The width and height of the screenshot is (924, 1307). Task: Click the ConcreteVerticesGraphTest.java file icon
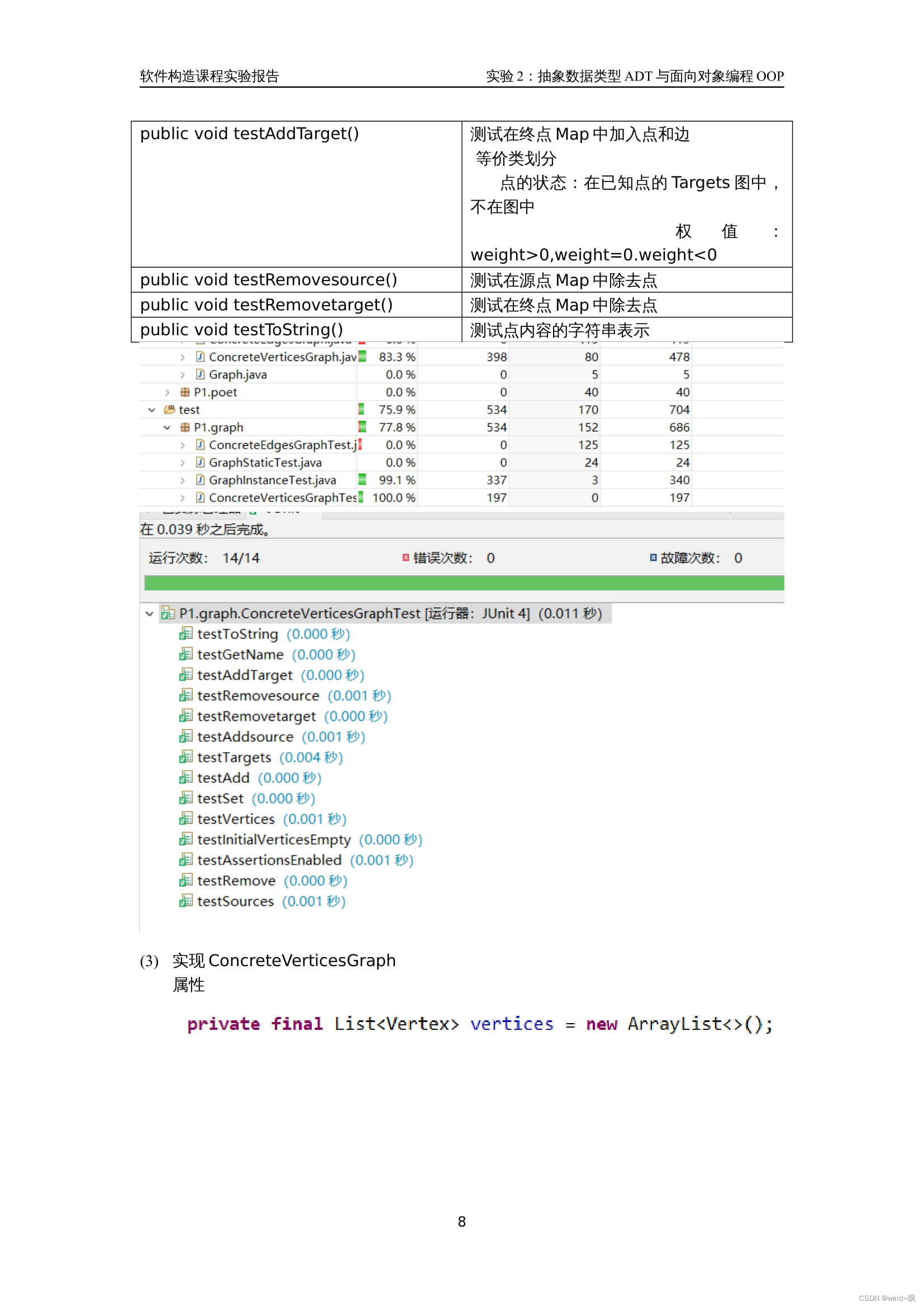click(201, 498)
